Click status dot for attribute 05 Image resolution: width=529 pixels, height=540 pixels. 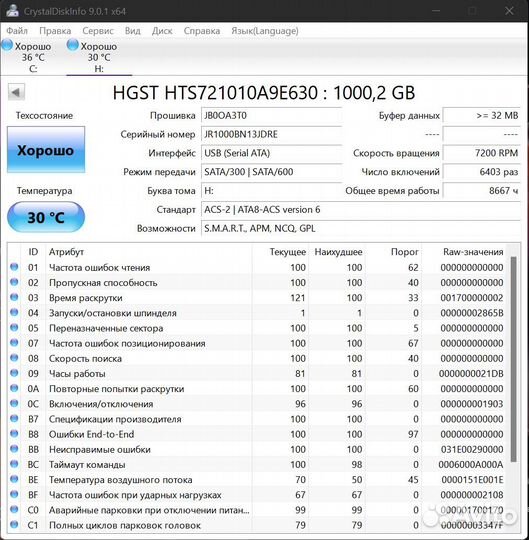(x=14, y=328)
